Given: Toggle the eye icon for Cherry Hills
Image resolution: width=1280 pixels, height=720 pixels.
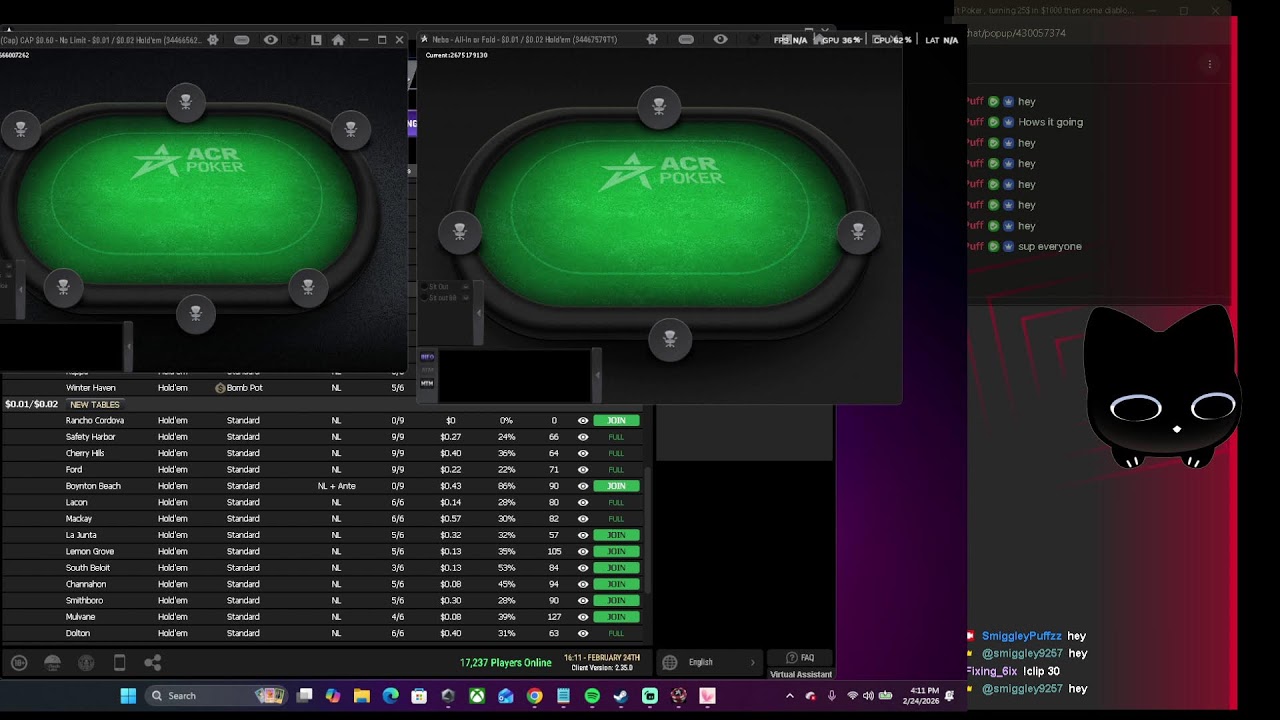Looking at the screenshot, I should [x=583, y=453].
